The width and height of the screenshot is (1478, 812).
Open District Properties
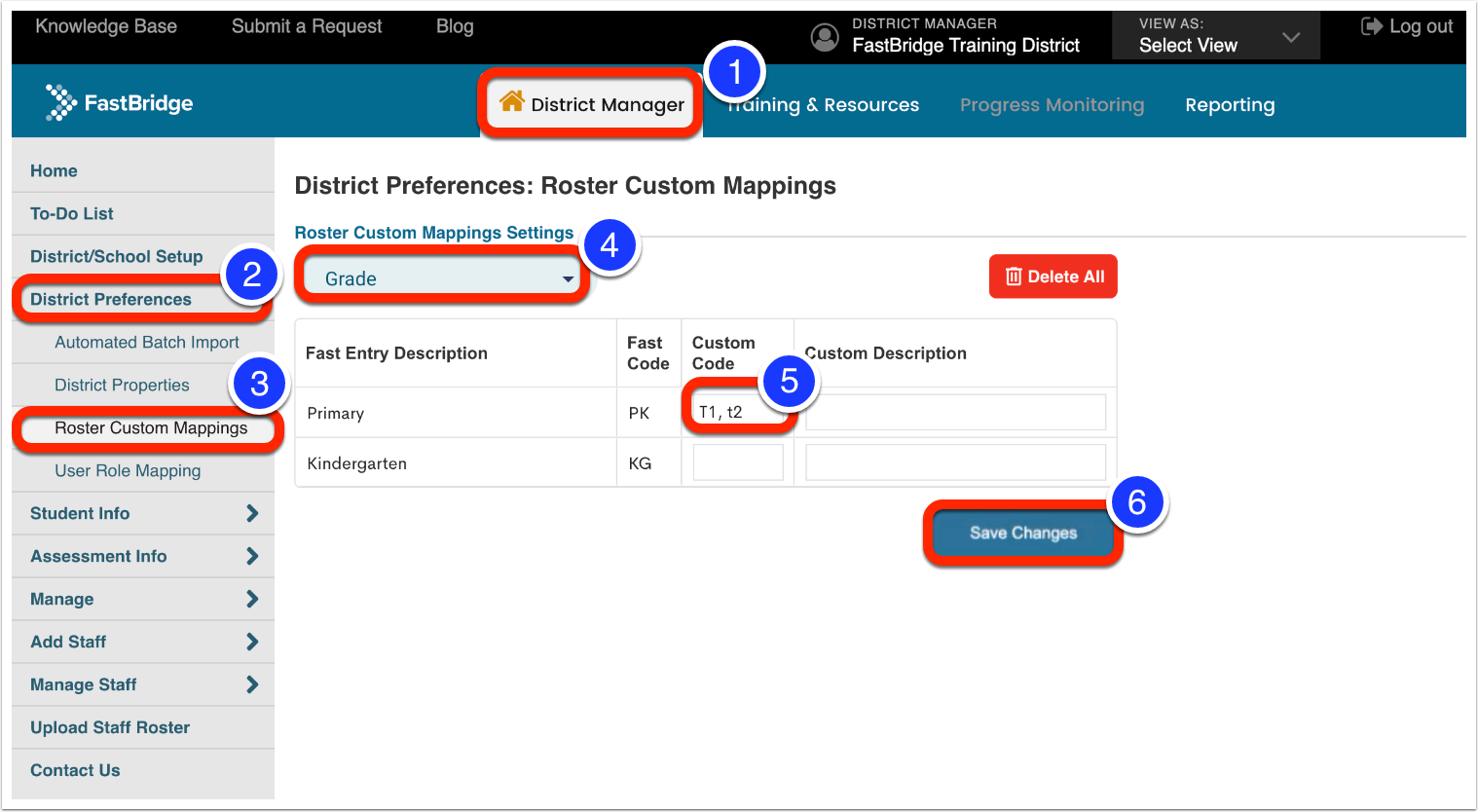(122, 385)
